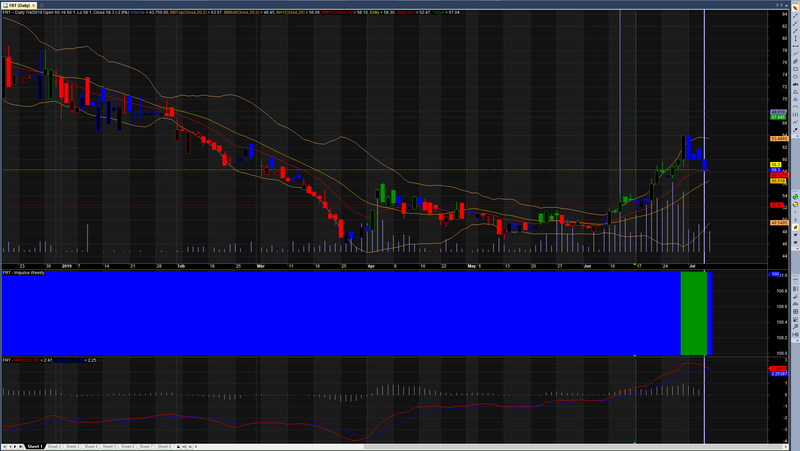Click the 67.045 green price label
Screen dimensions: 800x451
pos(778,117)
